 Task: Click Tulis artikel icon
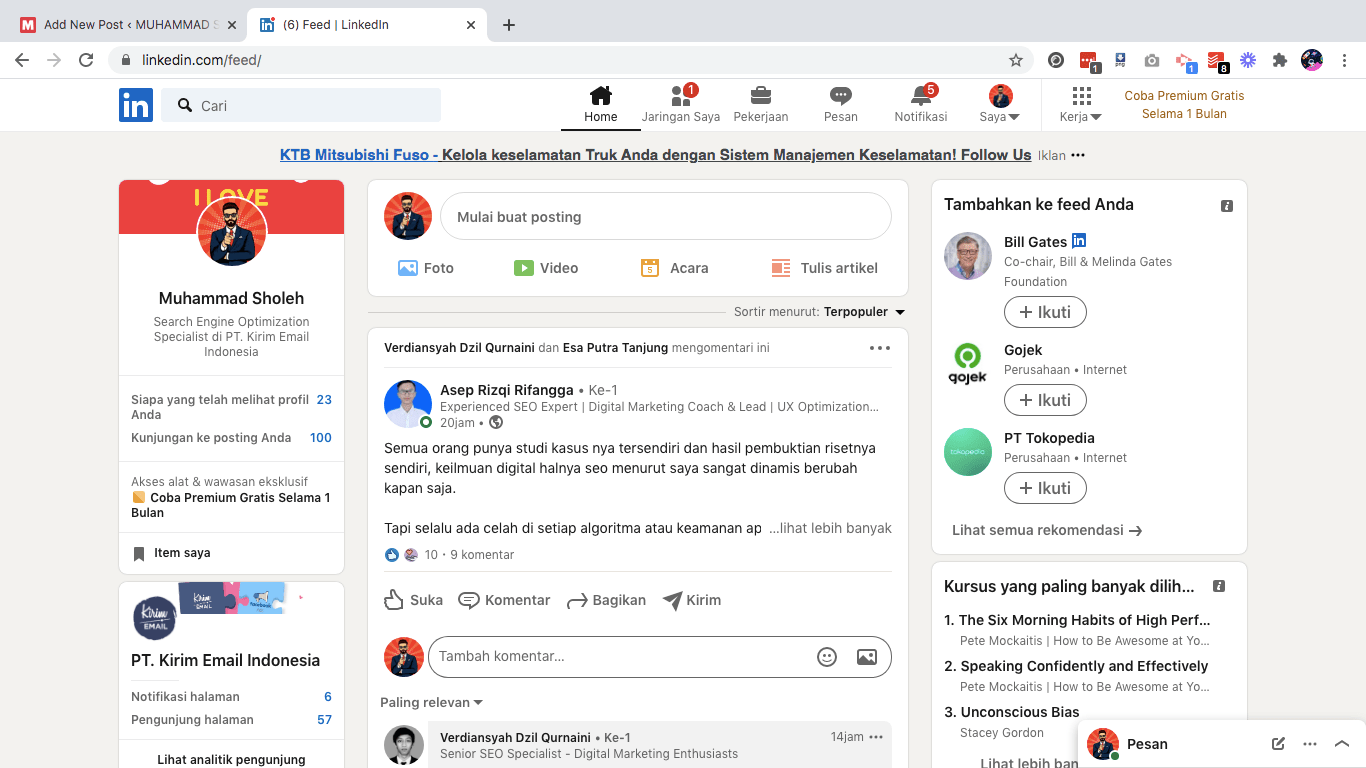point(781,268)
